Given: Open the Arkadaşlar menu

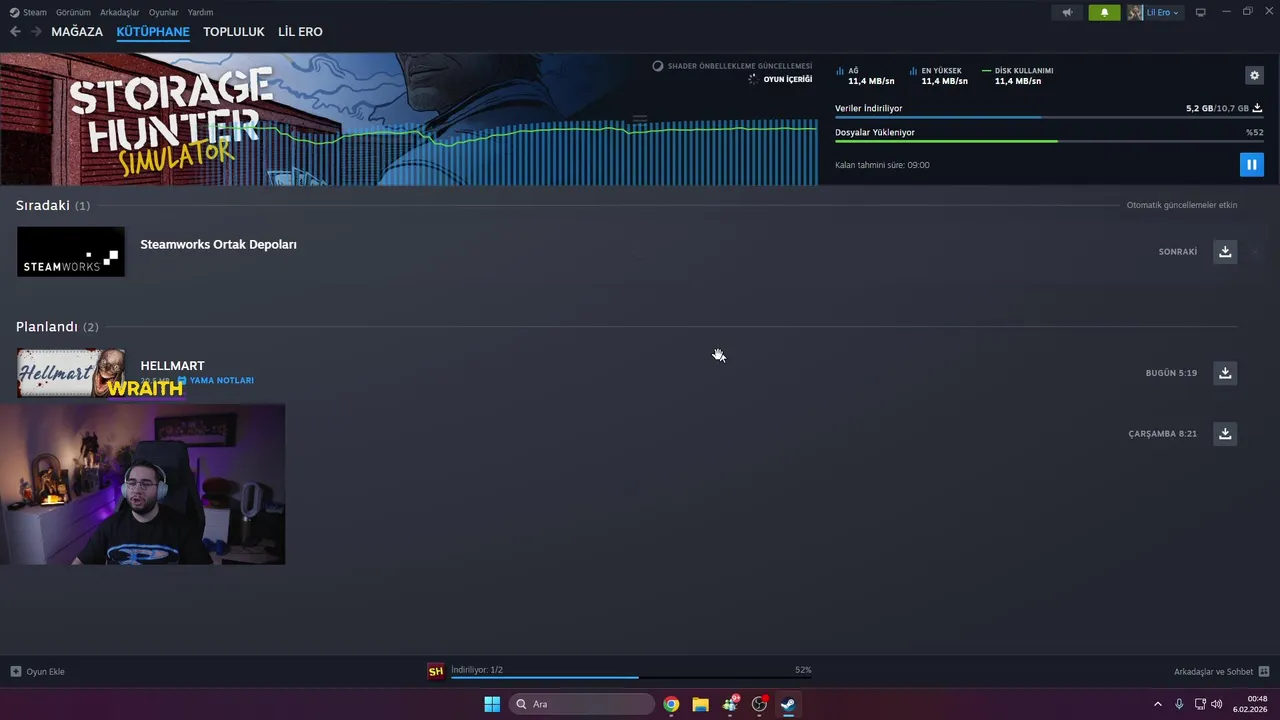Looking at the screenshot, I should pos(120,12).
